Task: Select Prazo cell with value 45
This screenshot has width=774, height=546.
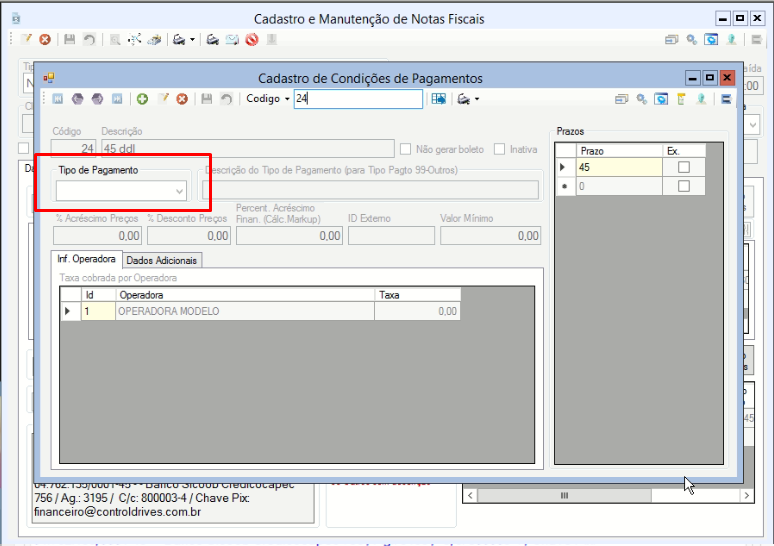Action: click(619, 167)
